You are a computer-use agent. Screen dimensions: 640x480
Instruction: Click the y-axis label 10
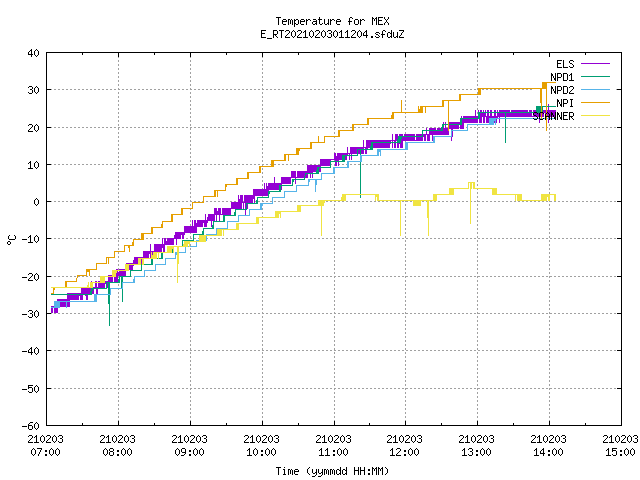33,165
